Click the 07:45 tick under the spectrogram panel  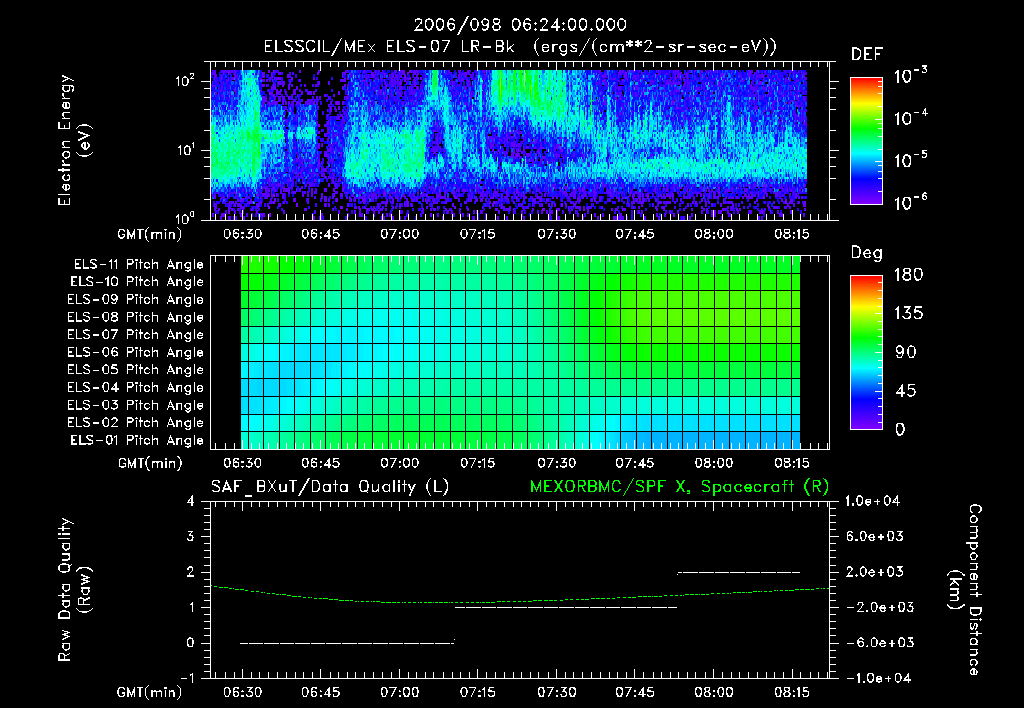pos(634,234)
